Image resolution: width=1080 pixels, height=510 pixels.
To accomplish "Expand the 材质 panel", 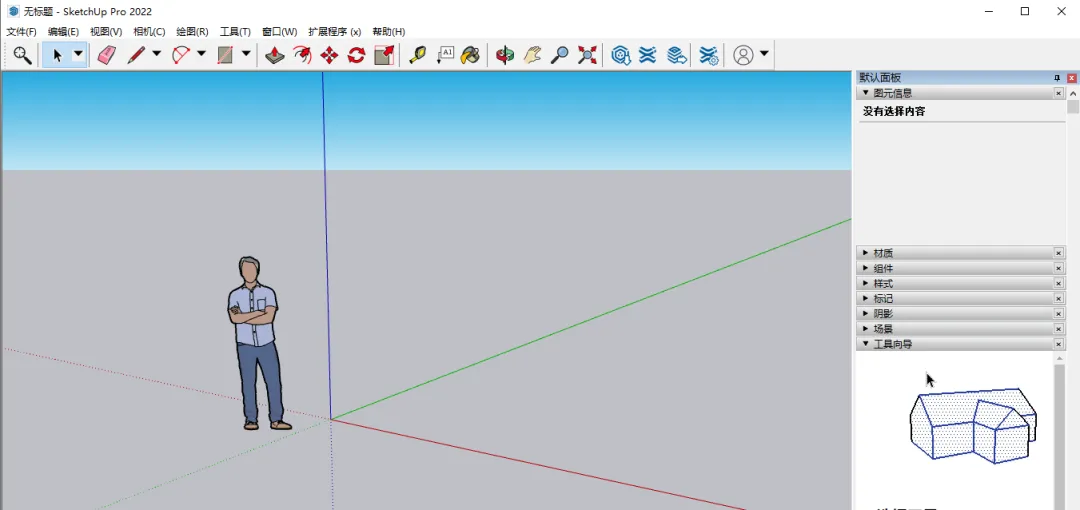I will pos(866,253).
